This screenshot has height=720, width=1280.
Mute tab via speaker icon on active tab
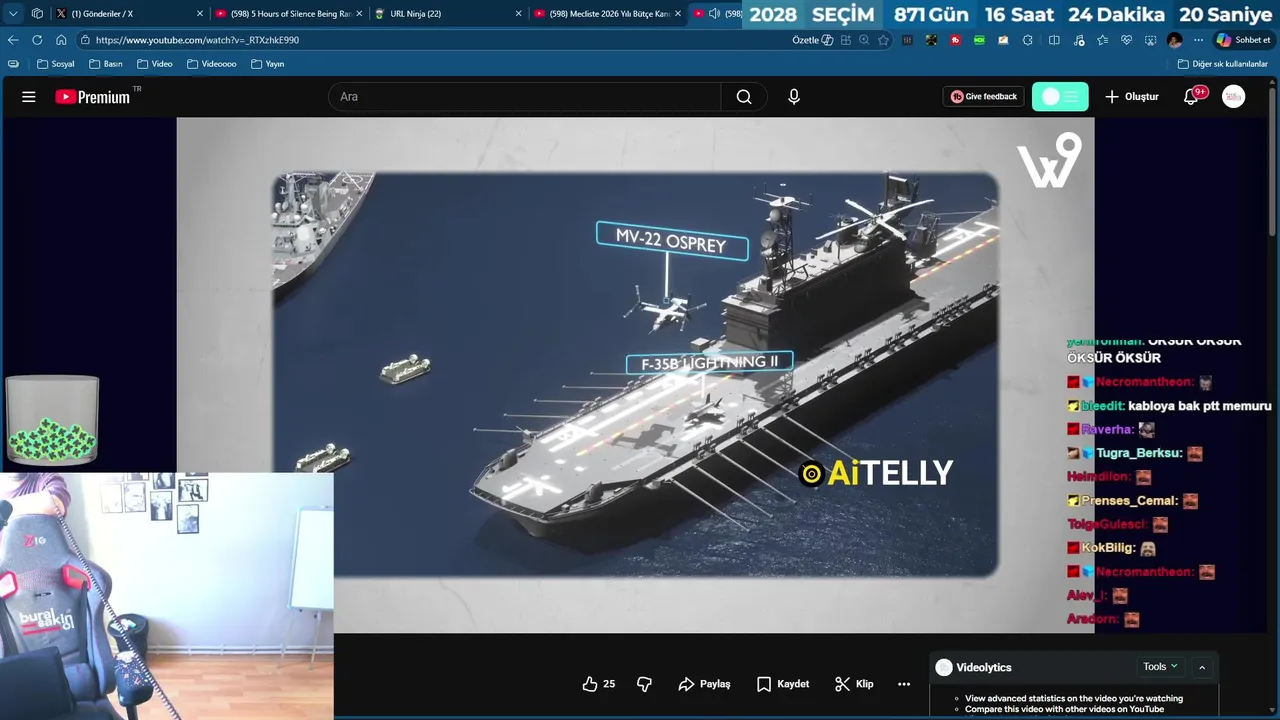[x=714, y=14]
